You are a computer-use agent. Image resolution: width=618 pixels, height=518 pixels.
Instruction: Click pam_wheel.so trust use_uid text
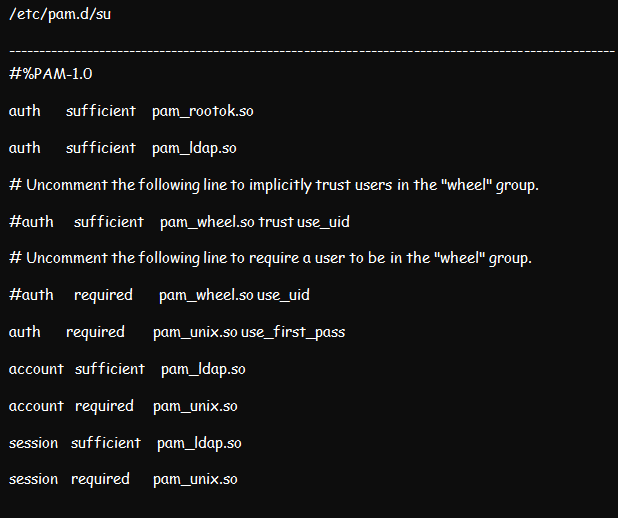tap(255, 222)
